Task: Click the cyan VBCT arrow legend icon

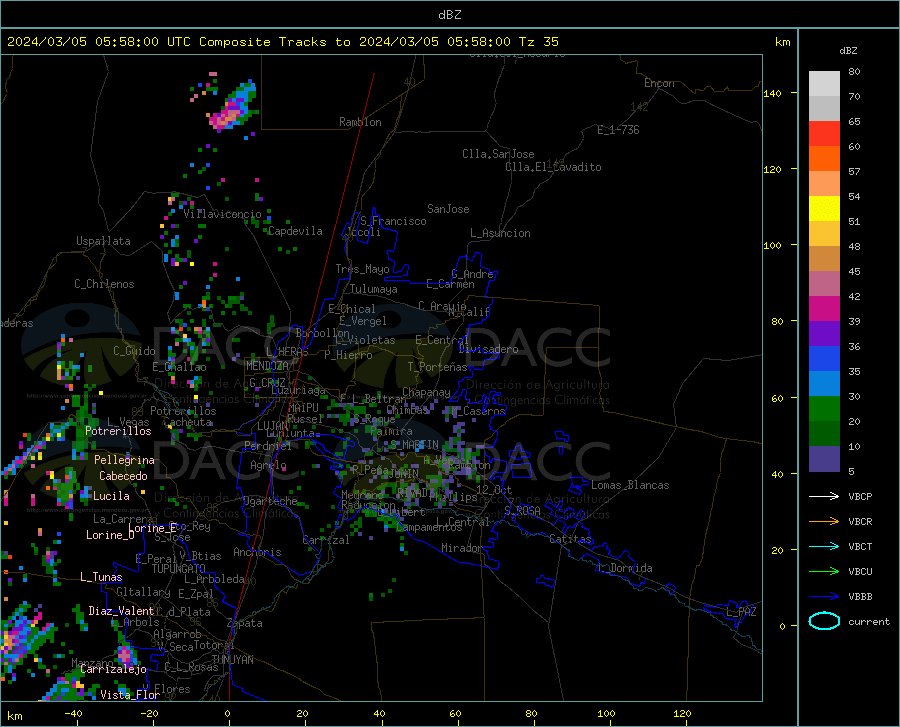Action: pyautogui.click(x=824, y=546)
